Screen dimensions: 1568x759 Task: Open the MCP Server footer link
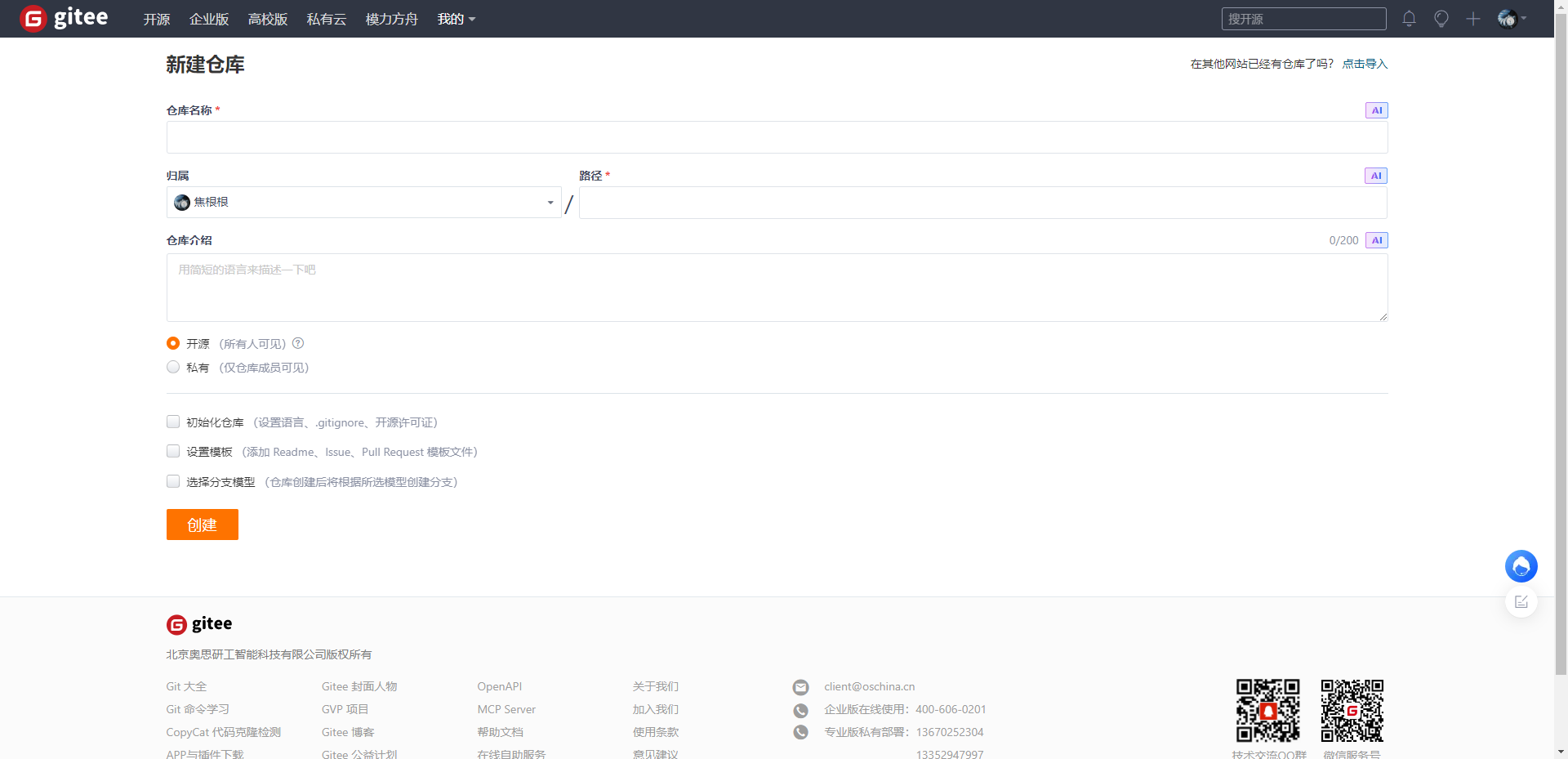click(x=506, y=709)
